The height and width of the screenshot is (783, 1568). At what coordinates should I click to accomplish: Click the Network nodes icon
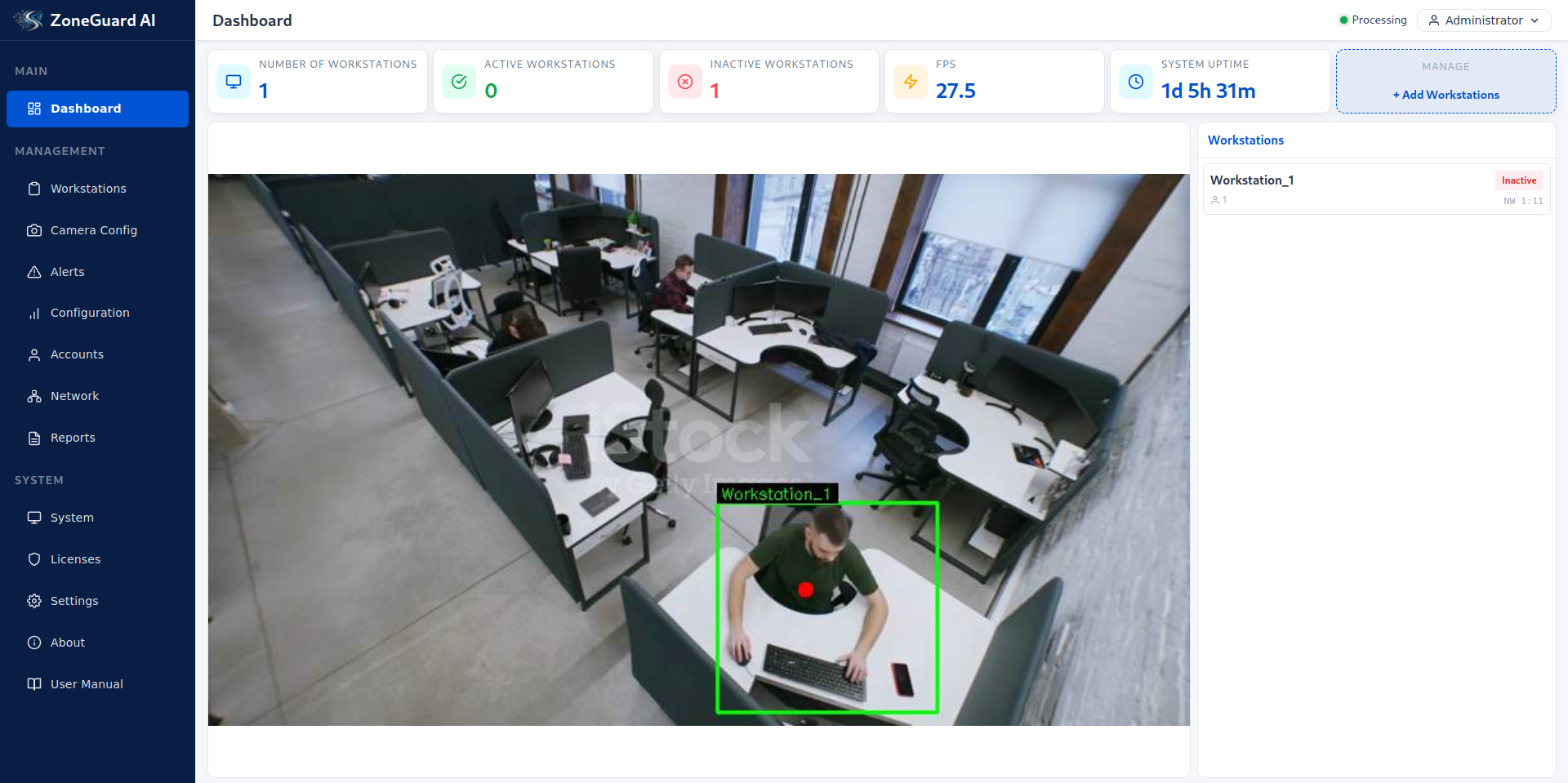(34, 396)
